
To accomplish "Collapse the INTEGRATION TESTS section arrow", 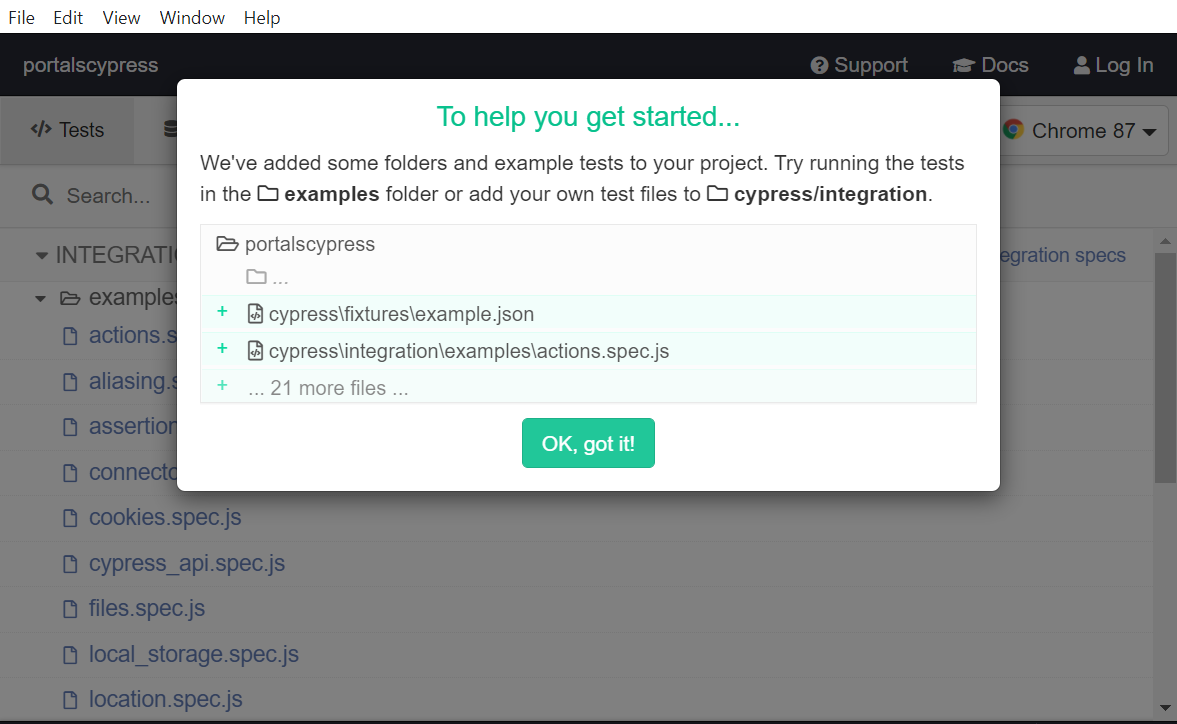I will pyautogui.click(x=42, y=256).
